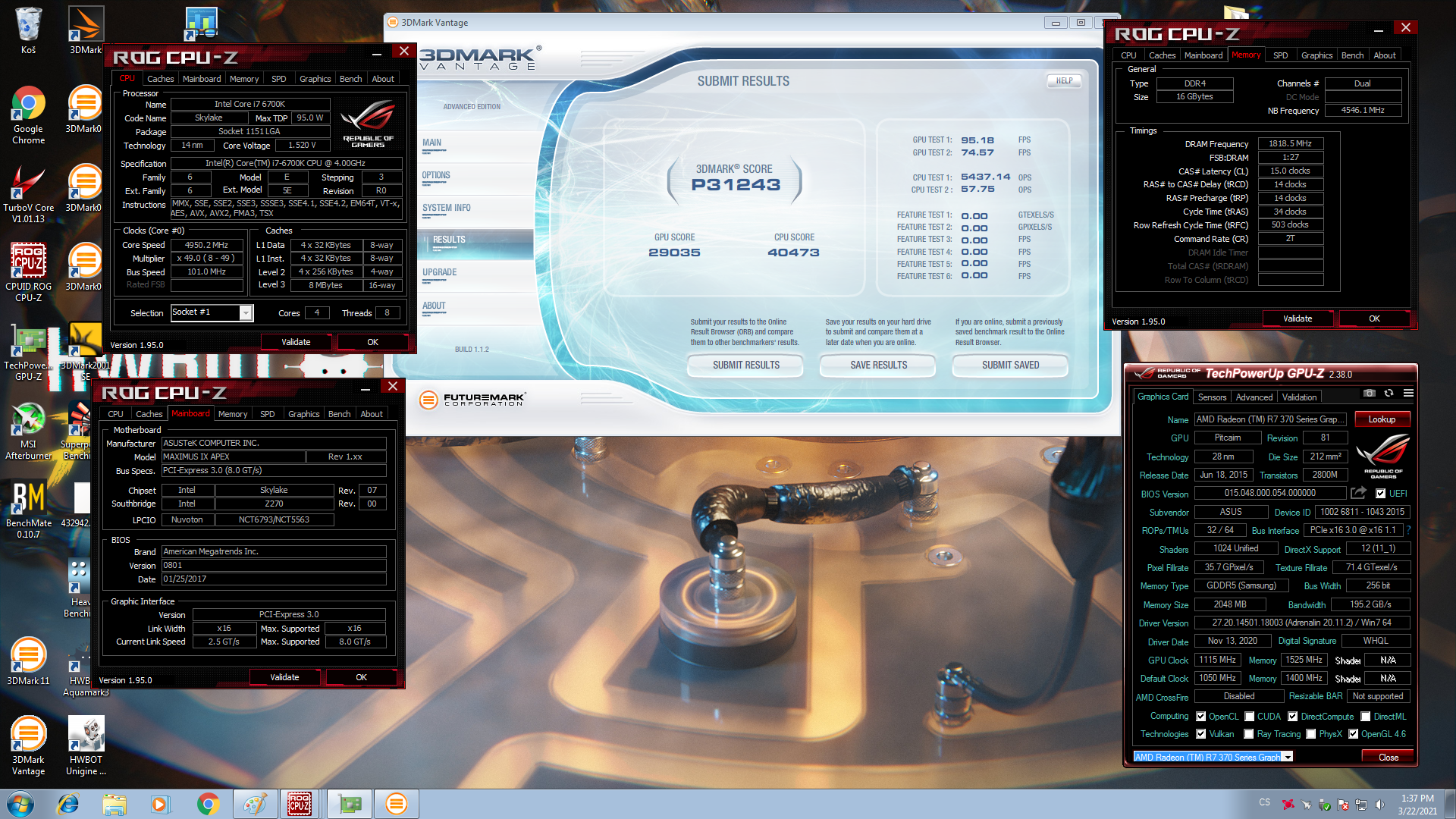Click the MAXIMUS IX APEX model field

click(234, 457)
